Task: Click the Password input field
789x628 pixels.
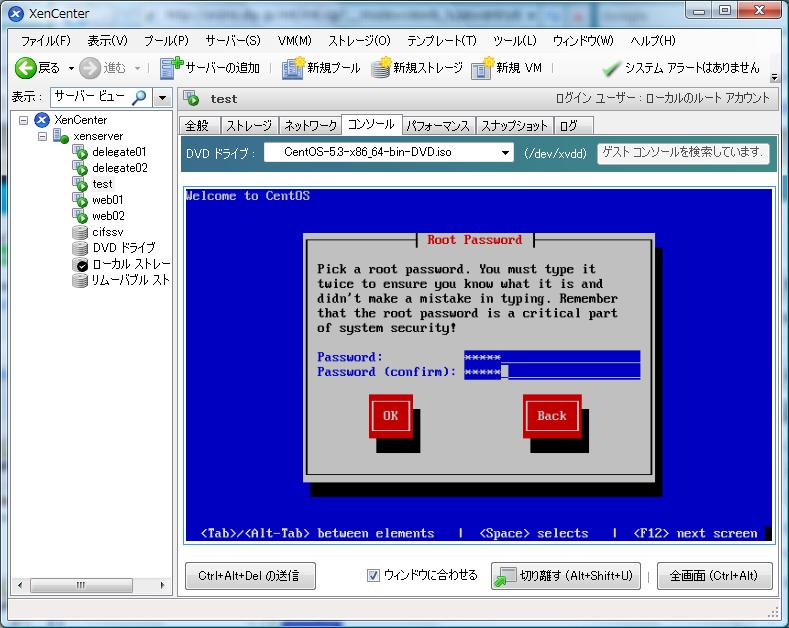Action: [x=552, y=357]
